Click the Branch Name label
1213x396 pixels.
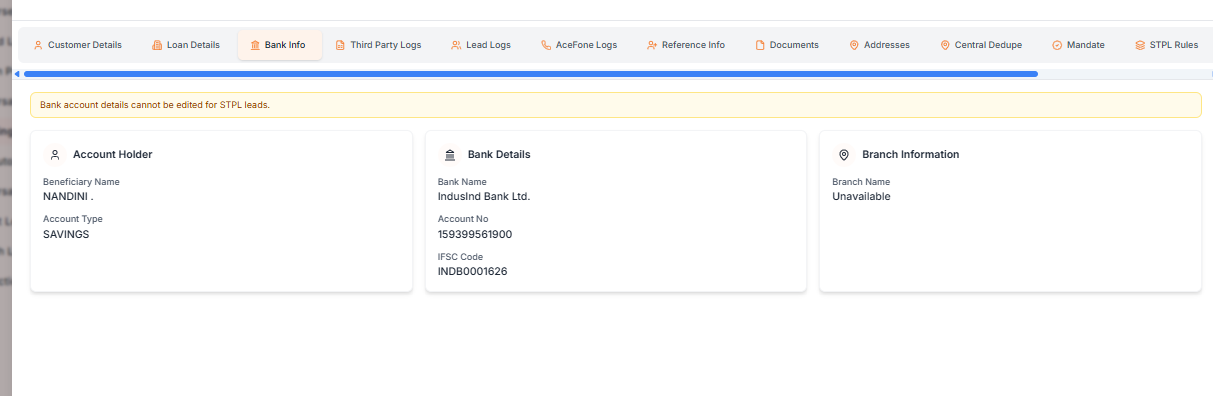click(x=861, y=182)
